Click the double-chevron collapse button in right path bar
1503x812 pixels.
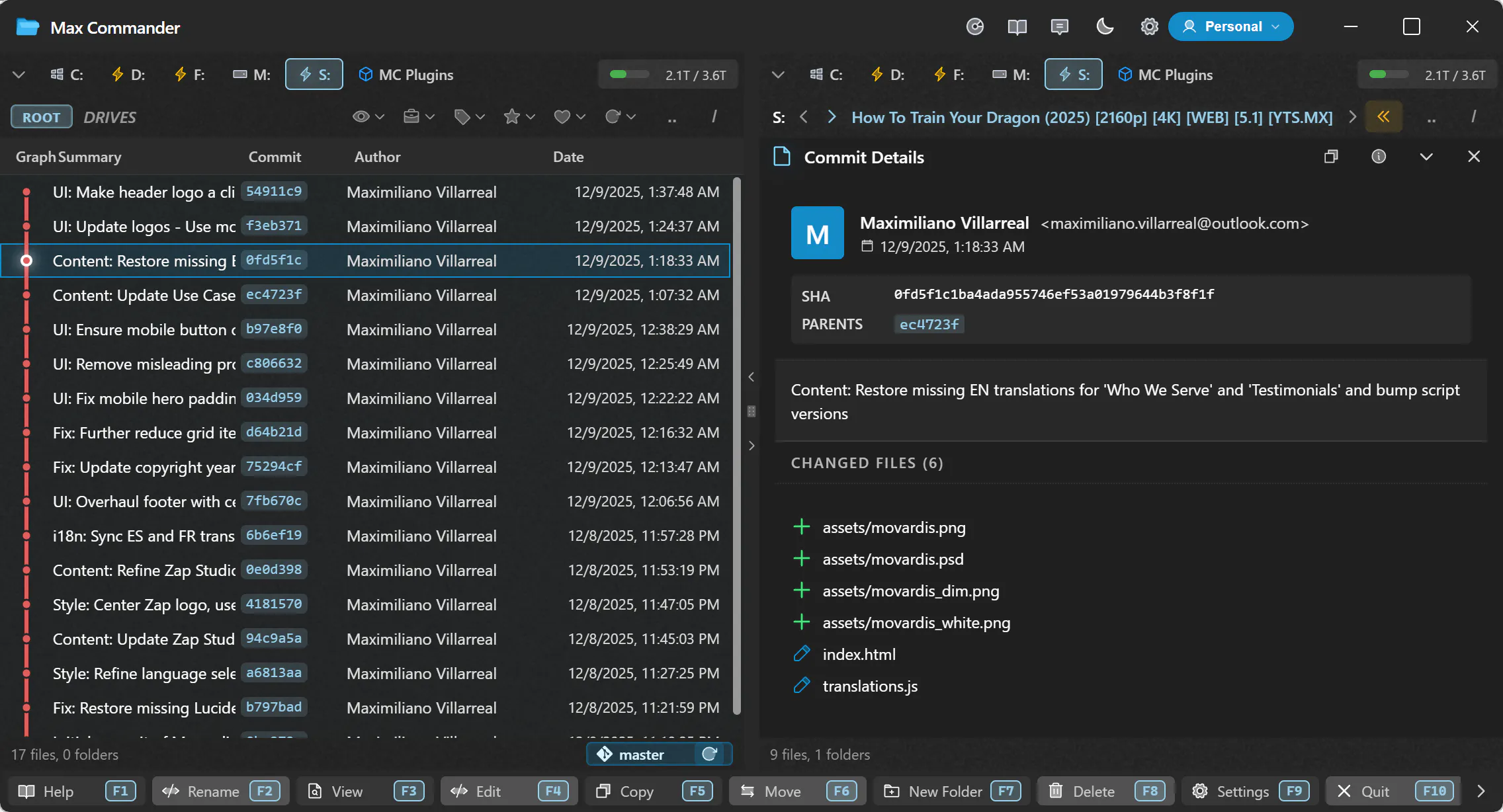click(1383, 117)
